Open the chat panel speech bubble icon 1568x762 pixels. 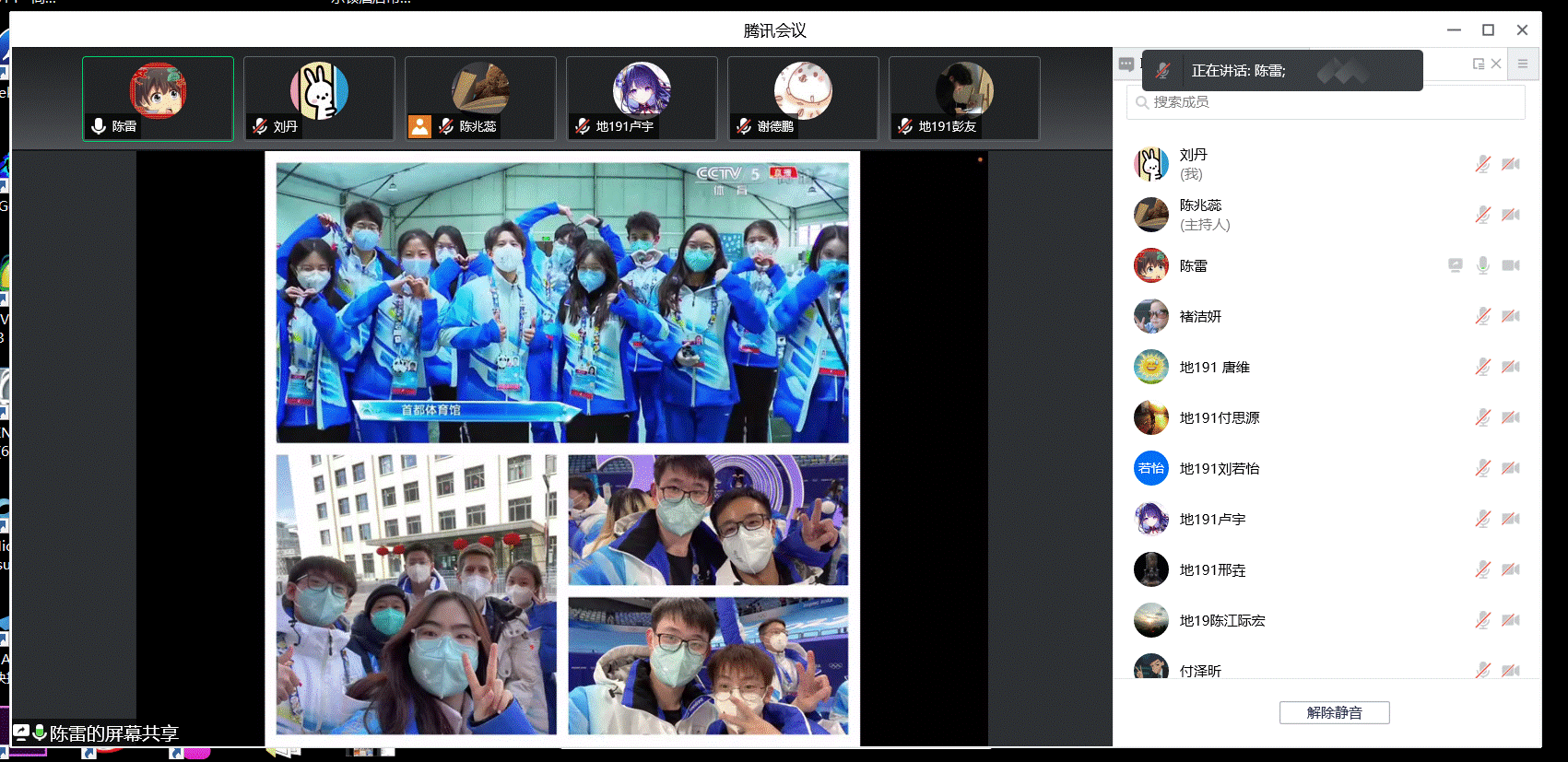1126,64
